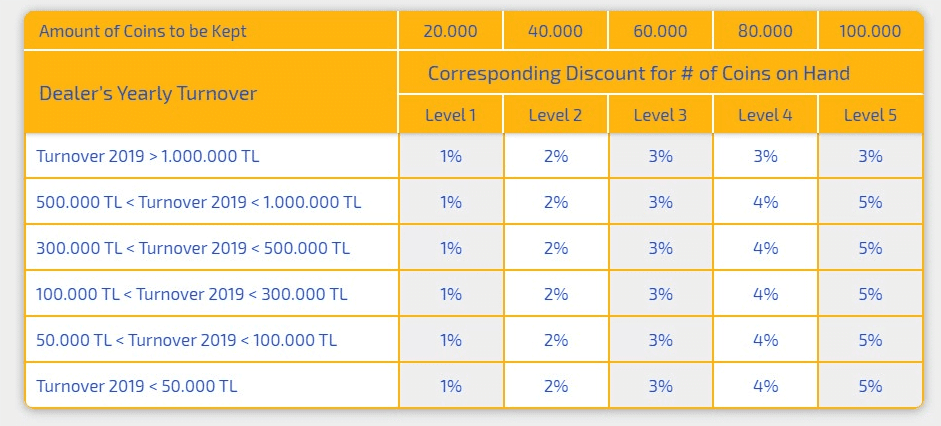Click the Level 3 column header
Viewport: 941px width, 426px height.
point(660,115)
